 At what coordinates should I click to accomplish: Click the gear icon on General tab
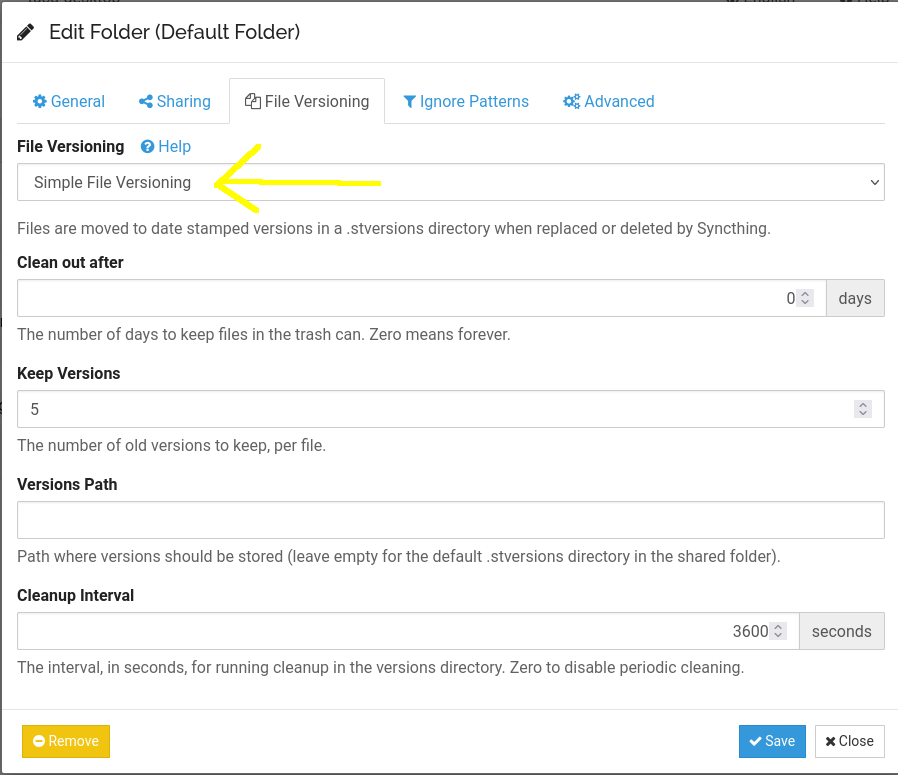[40, 101]
